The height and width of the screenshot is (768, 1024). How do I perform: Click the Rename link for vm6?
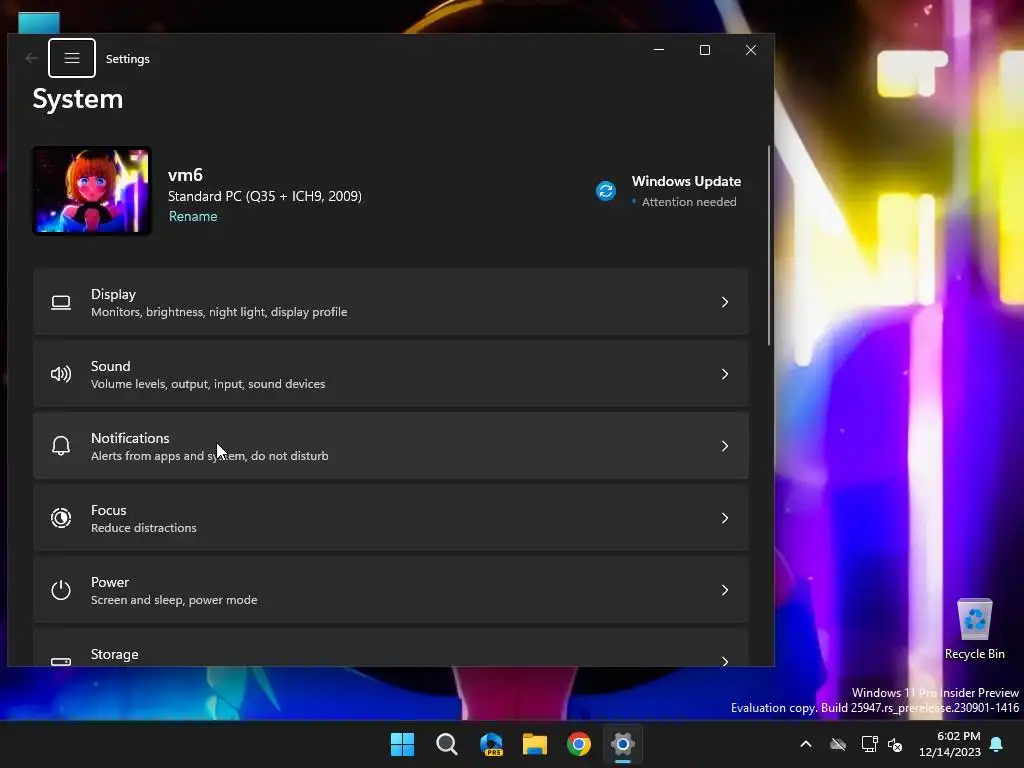click(193, 216)
